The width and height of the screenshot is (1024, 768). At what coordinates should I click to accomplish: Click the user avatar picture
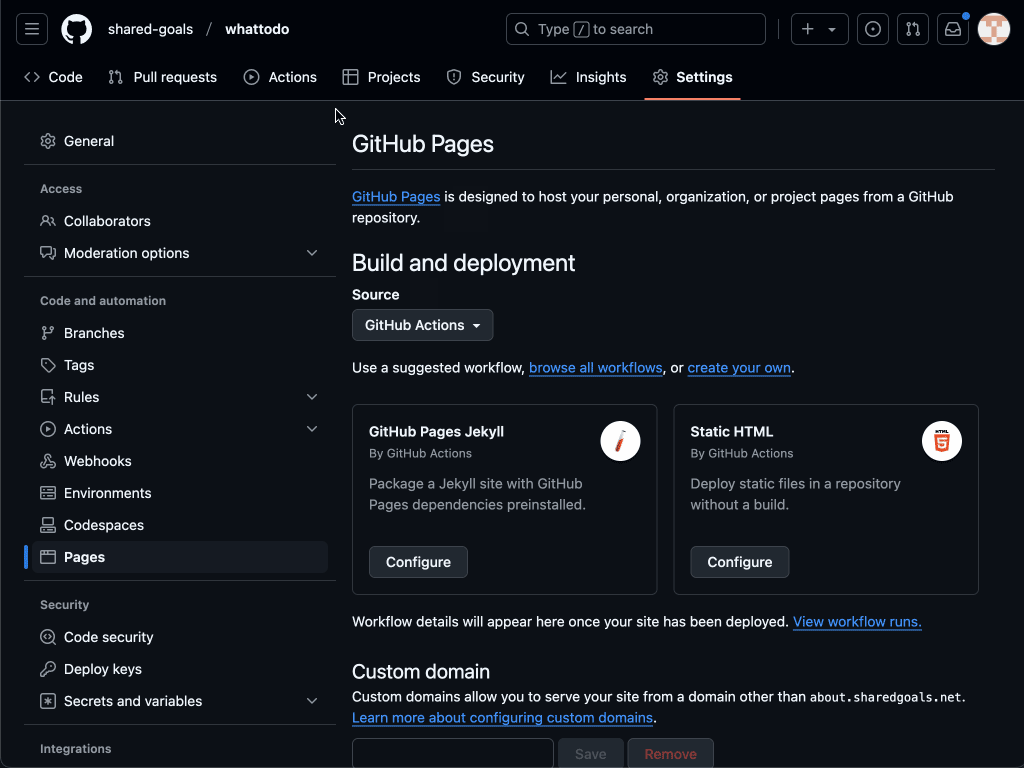coord(993,29)
